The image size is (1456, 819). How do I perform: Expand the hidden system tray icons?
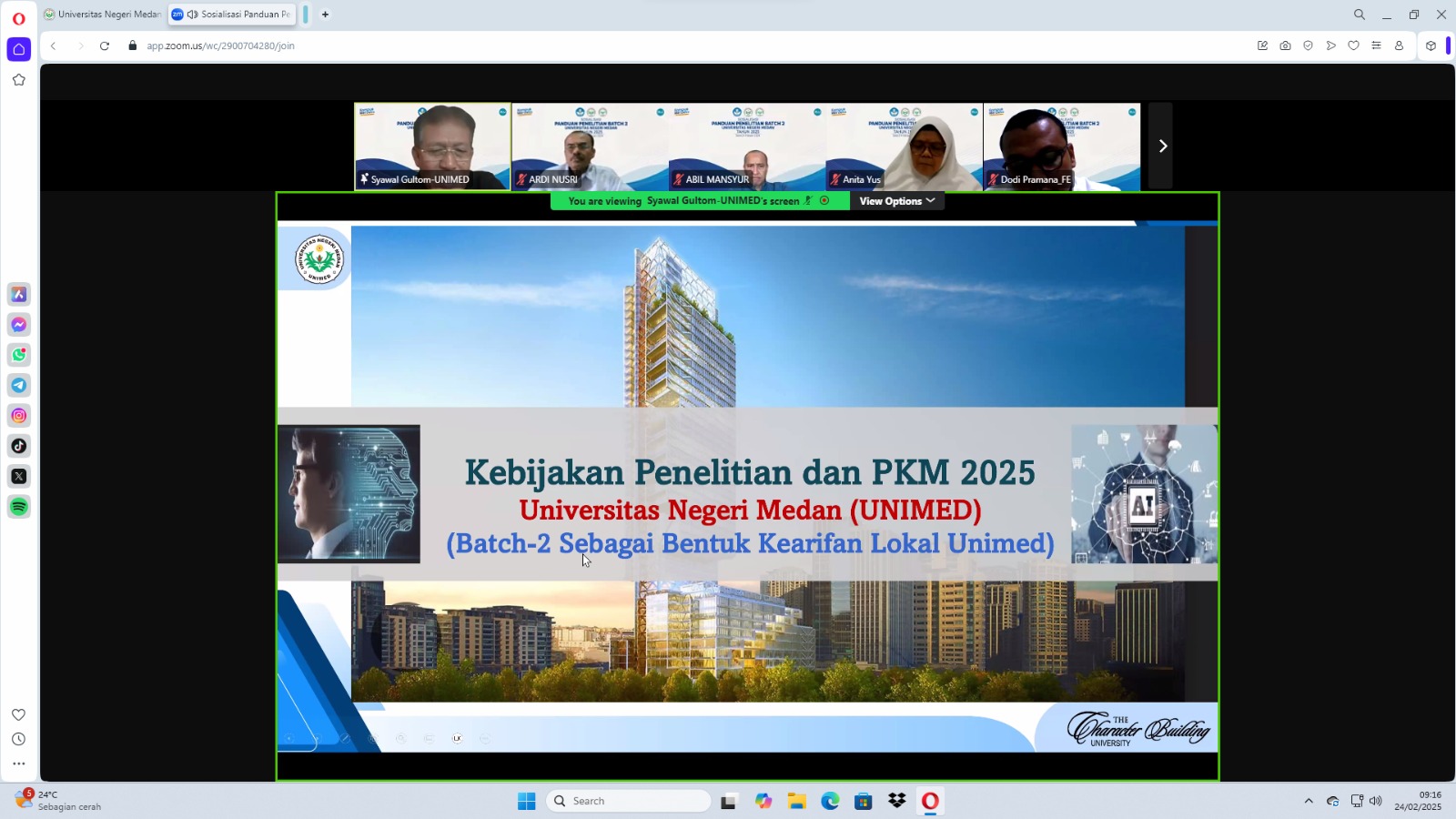(1309, 801)
